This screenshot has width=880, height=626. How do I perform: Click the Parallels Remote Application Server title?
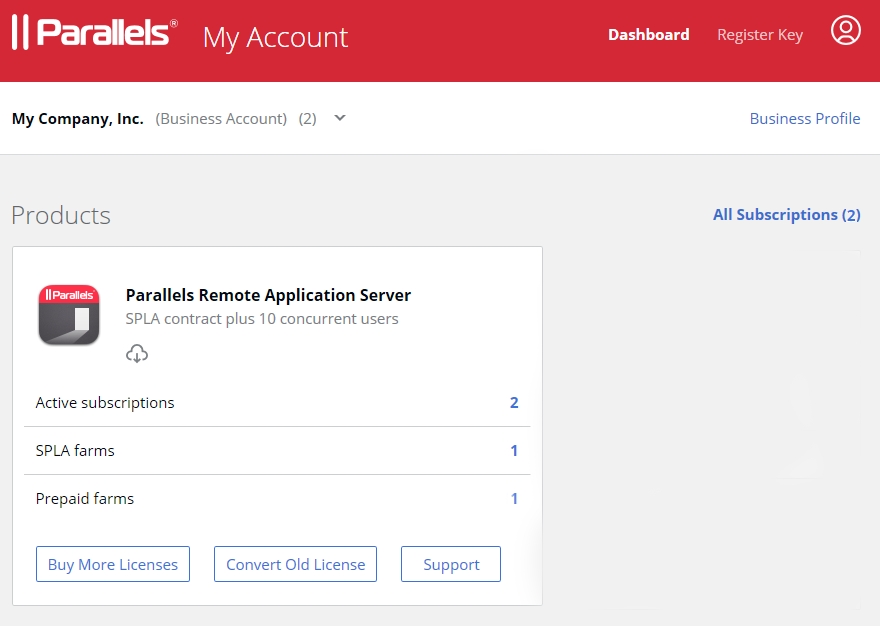tap(268, 295)
